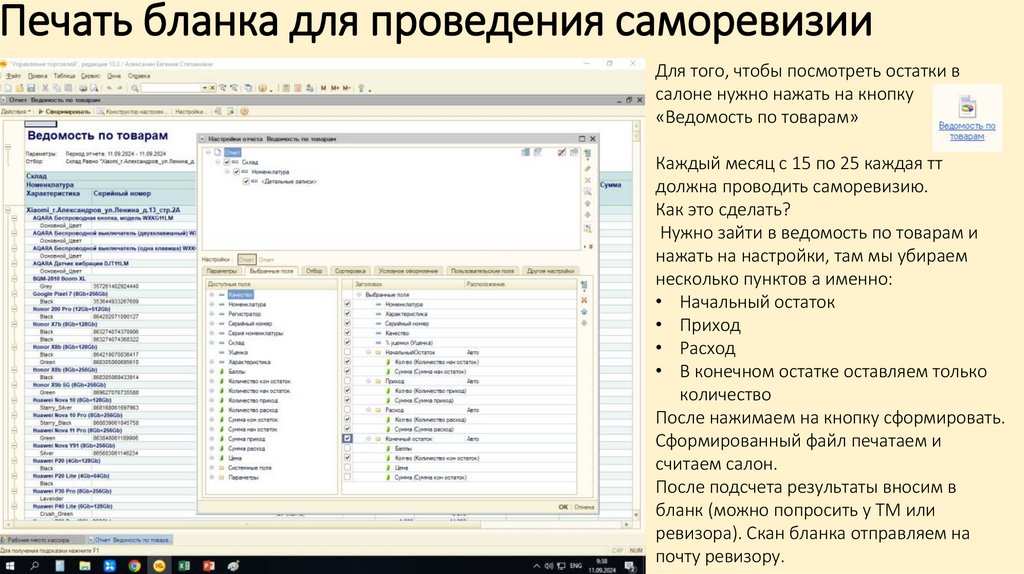The image size is (1024, 574).
Task: Expand Параметры folder in available fields
Action: (x=212, y=477)
